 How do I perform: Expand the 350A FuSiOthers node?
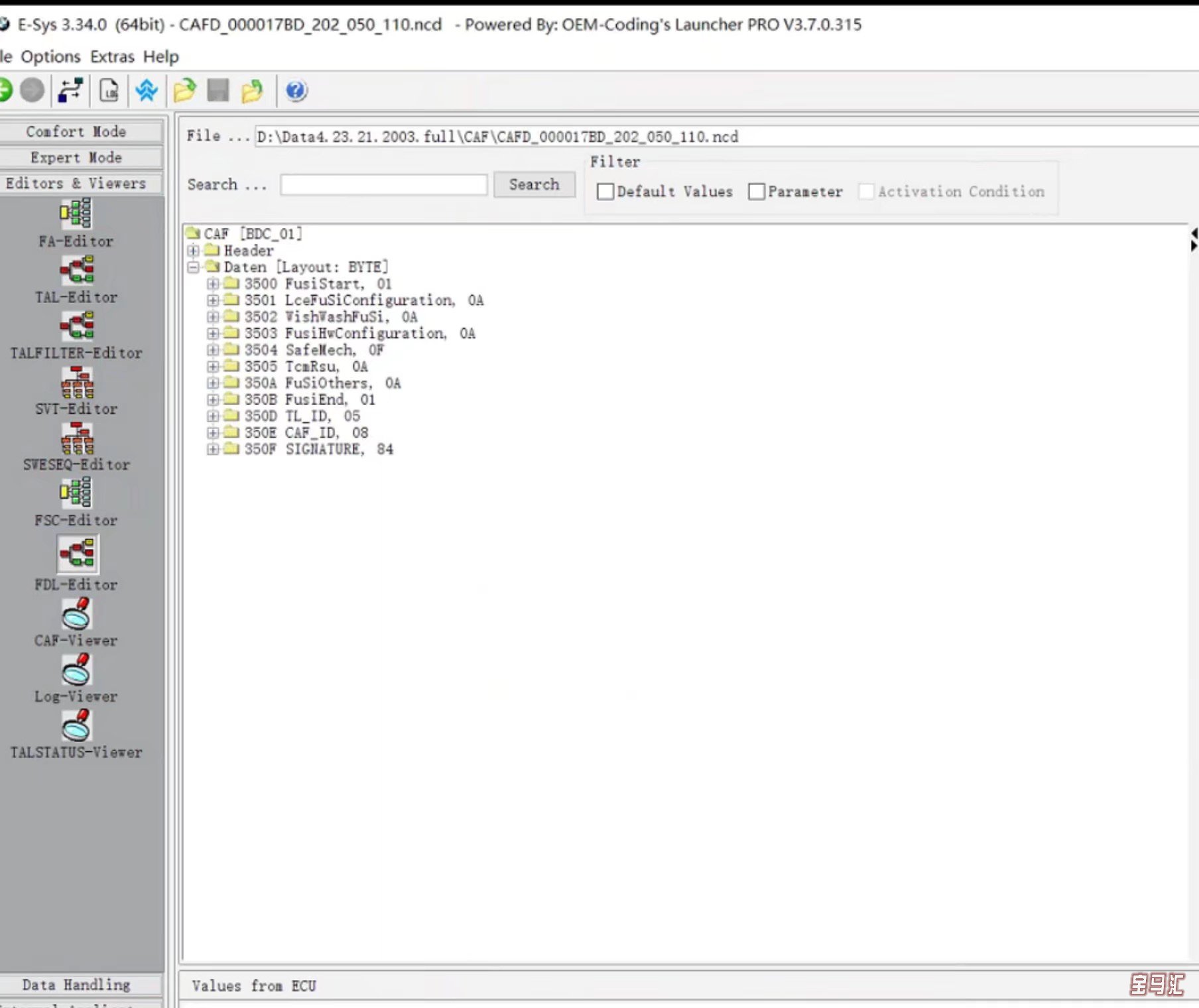[213, 383]
